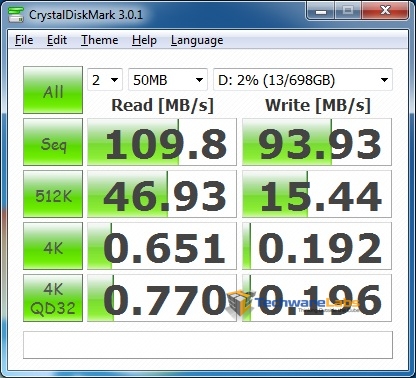Click the CrystalDiskMark 3.0.1 window title
416x378 pixels.
point(86,15)
